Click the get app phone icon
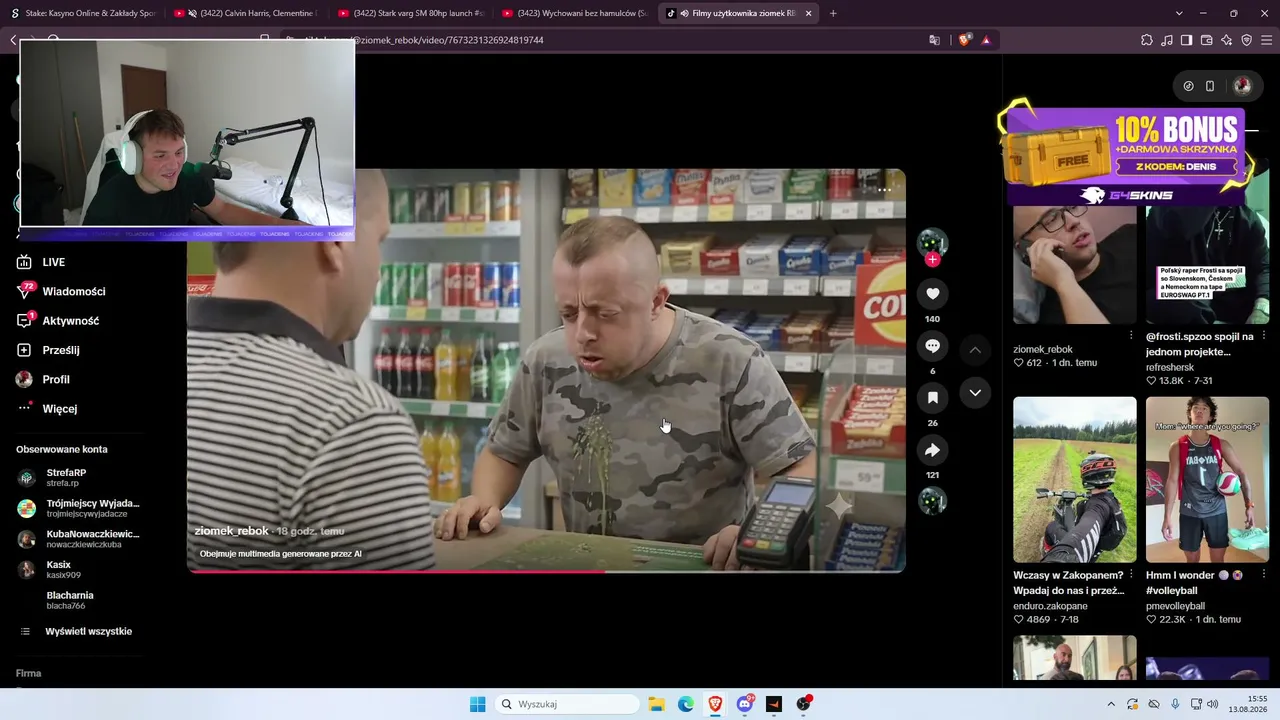 [x=1210, y=86]
